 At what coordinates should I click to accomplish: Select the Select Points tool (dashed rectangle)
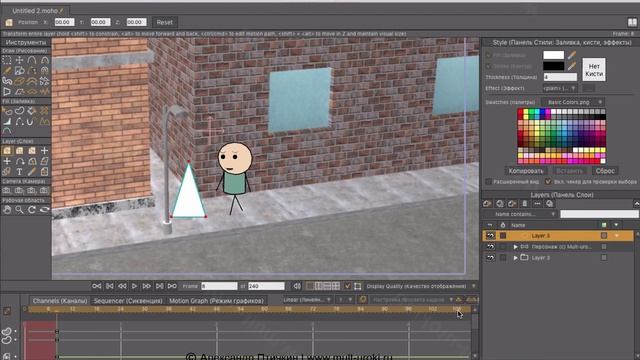(x=7, y=60)
